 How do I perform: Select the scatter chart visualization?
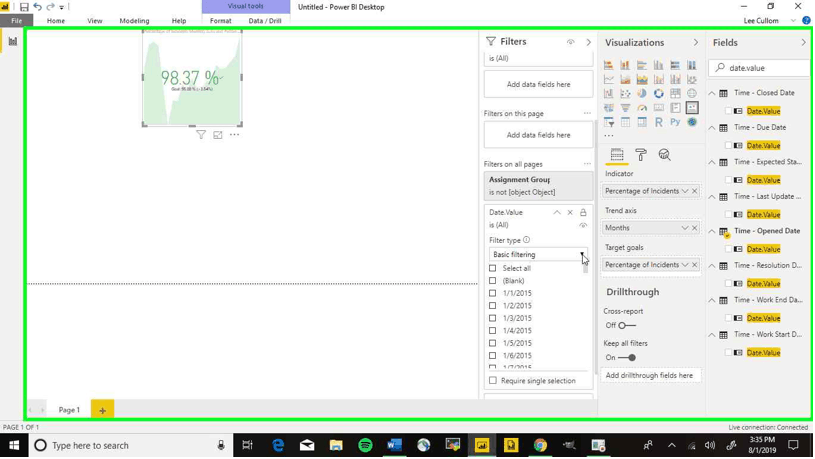click(625, 94)
